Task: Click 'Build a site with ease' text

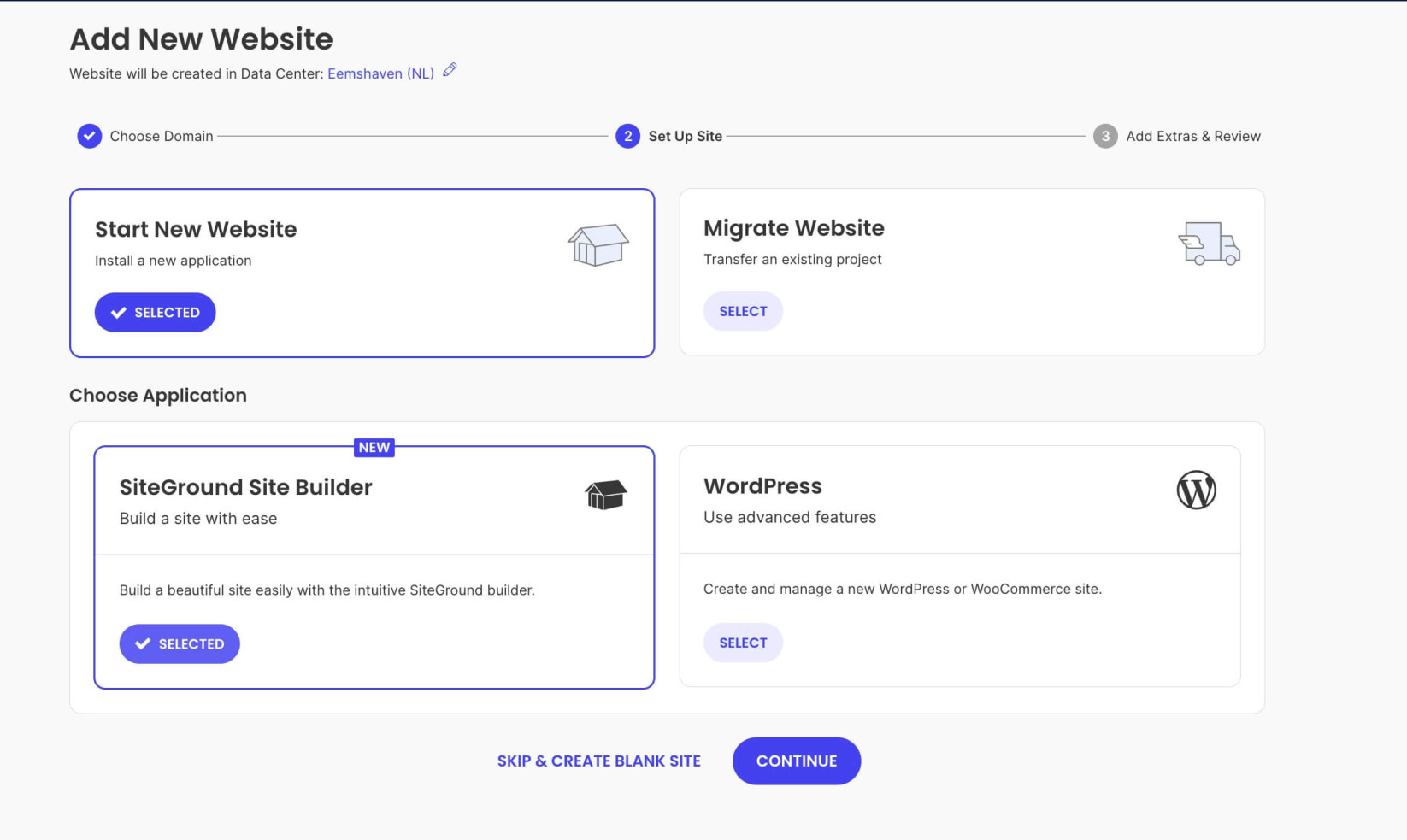Action: [198, 519]
